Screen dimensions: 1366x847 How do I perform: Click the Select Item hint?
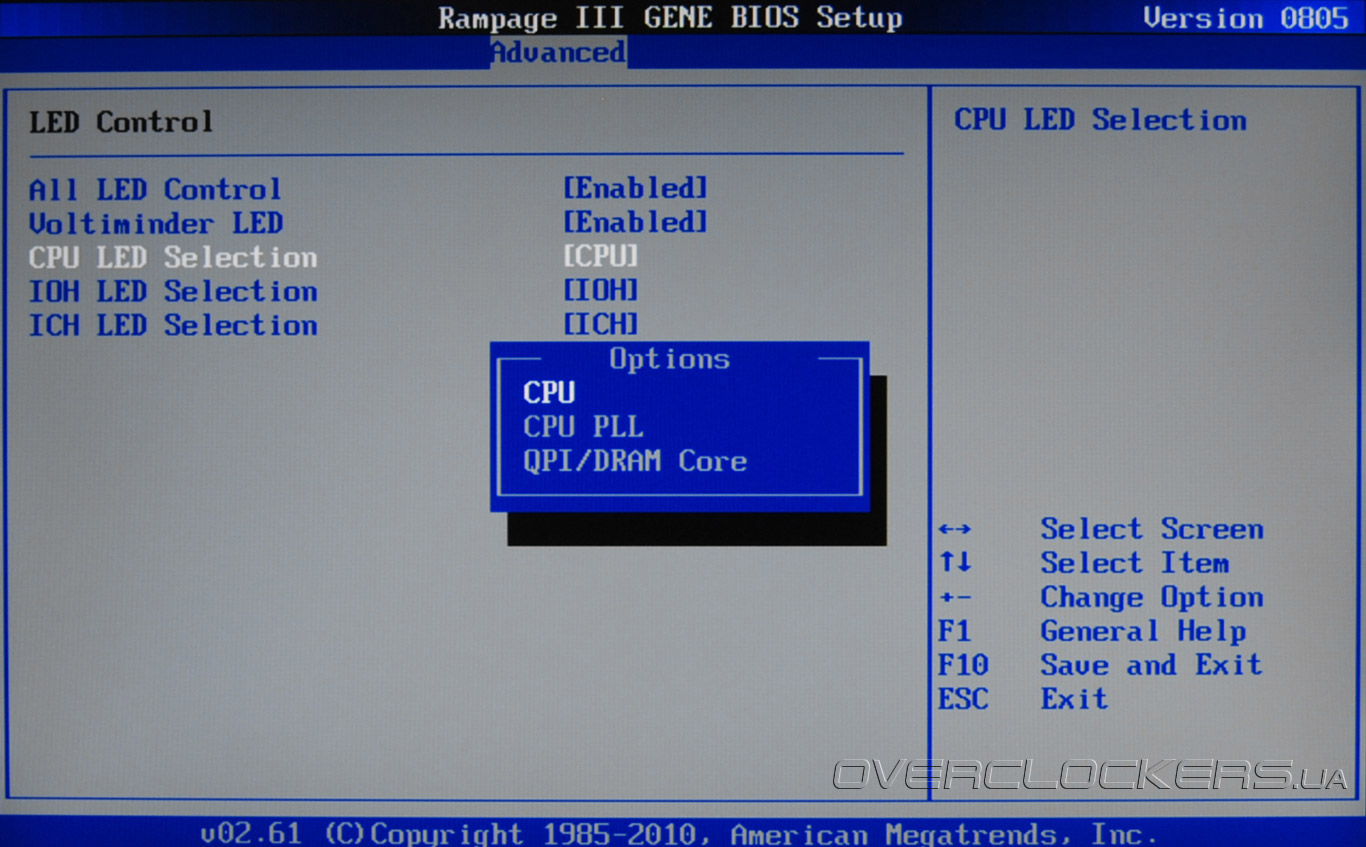1135,563
